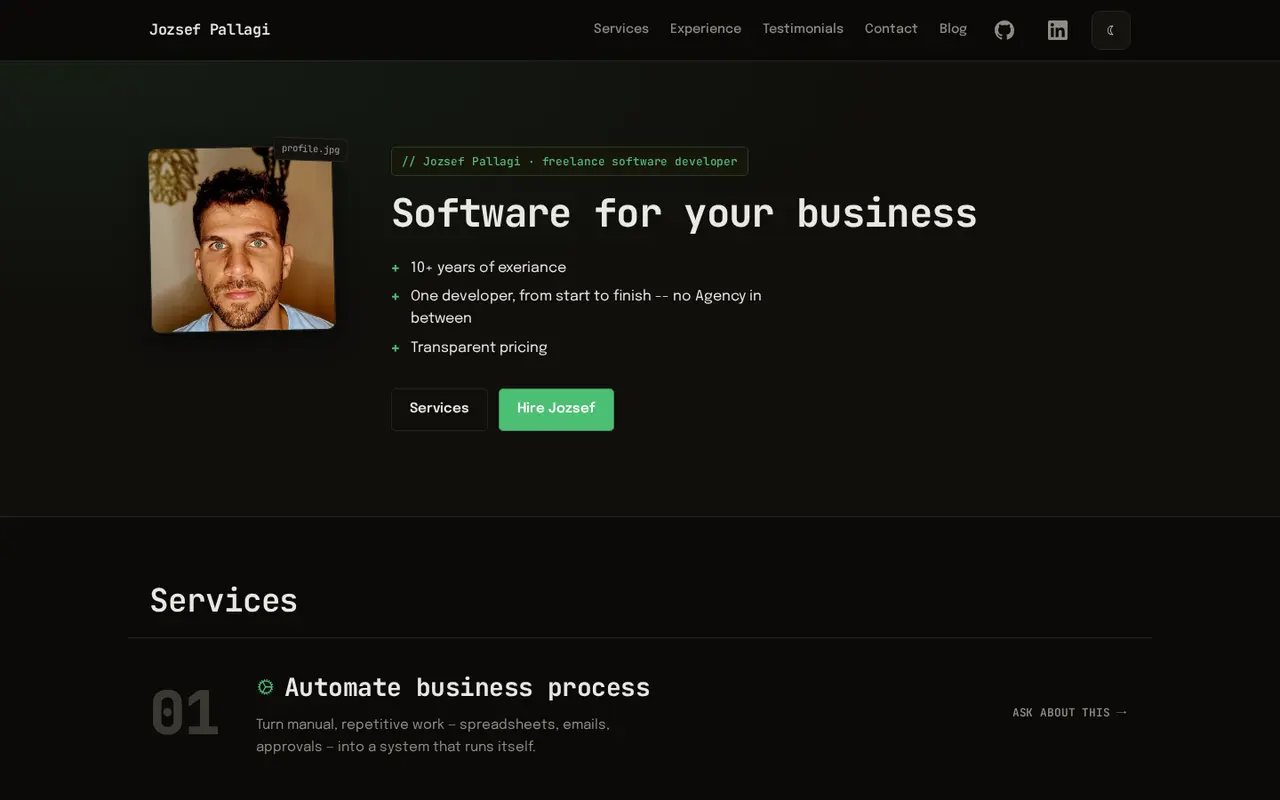Click the 01 service number

(185, 713)
